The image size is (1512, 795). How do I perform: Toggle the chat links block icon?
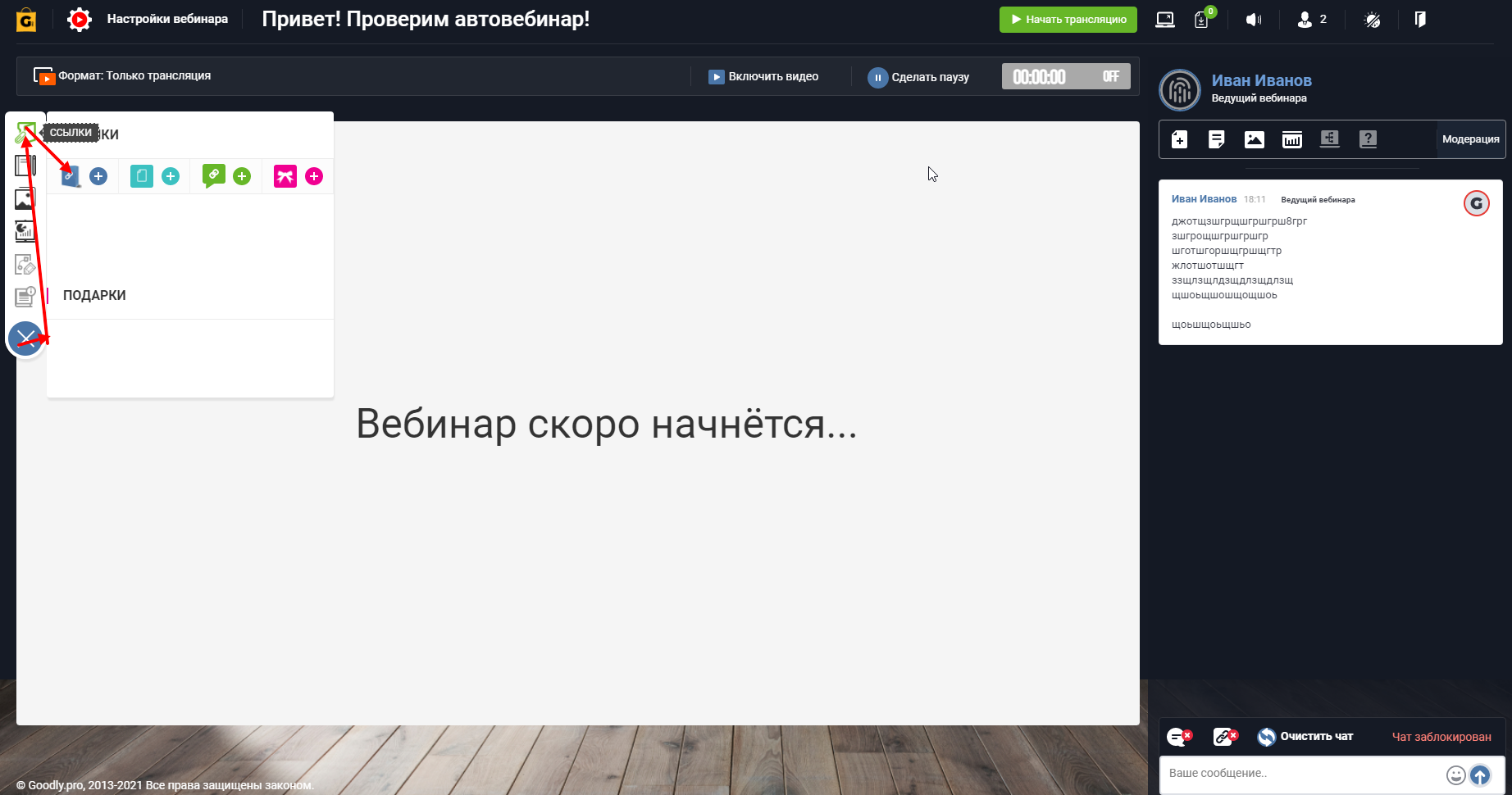(x=1226, y=737)
